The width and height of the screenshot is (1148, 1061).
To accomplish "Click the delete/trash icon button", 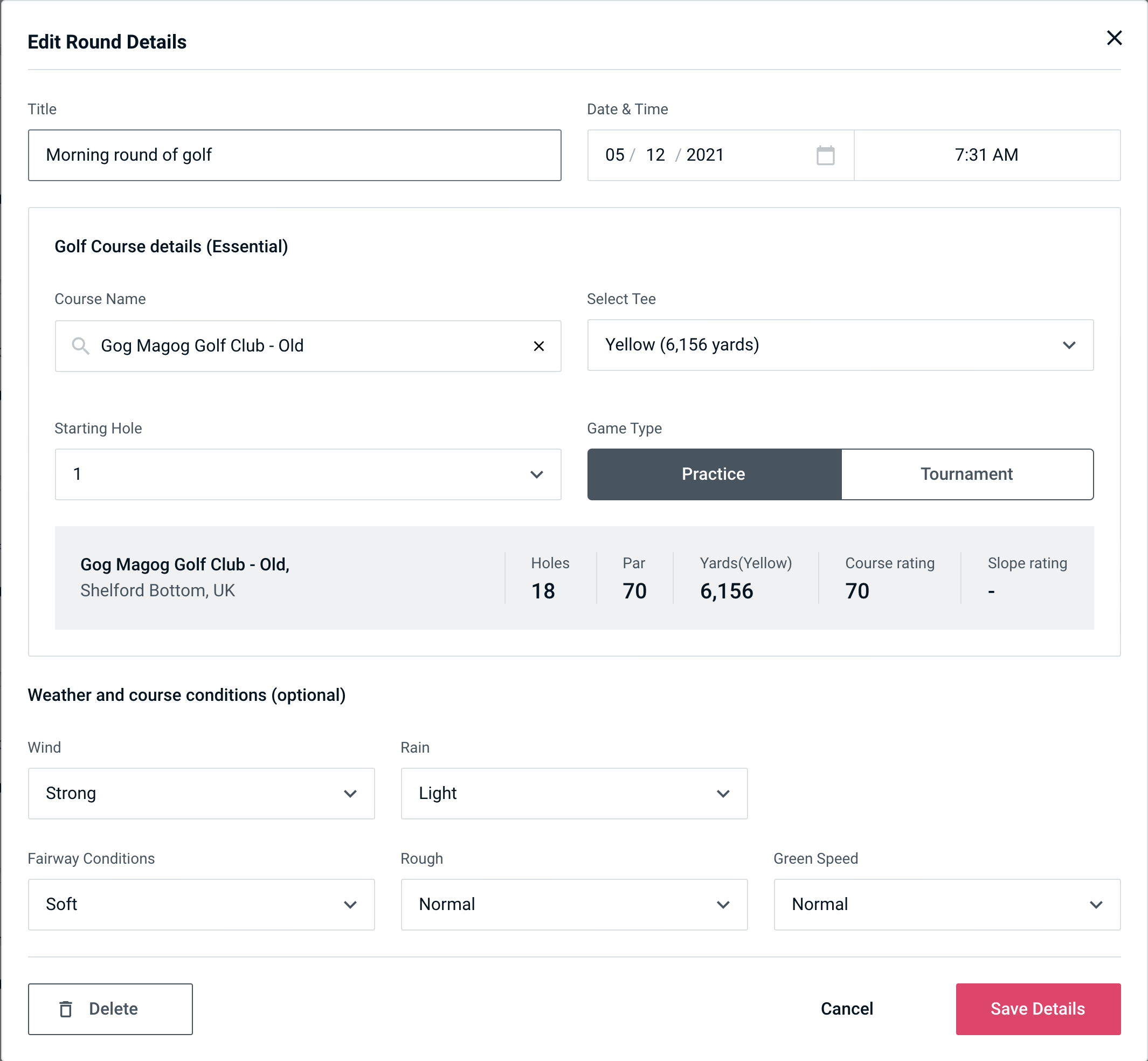I will (67, 1008).
